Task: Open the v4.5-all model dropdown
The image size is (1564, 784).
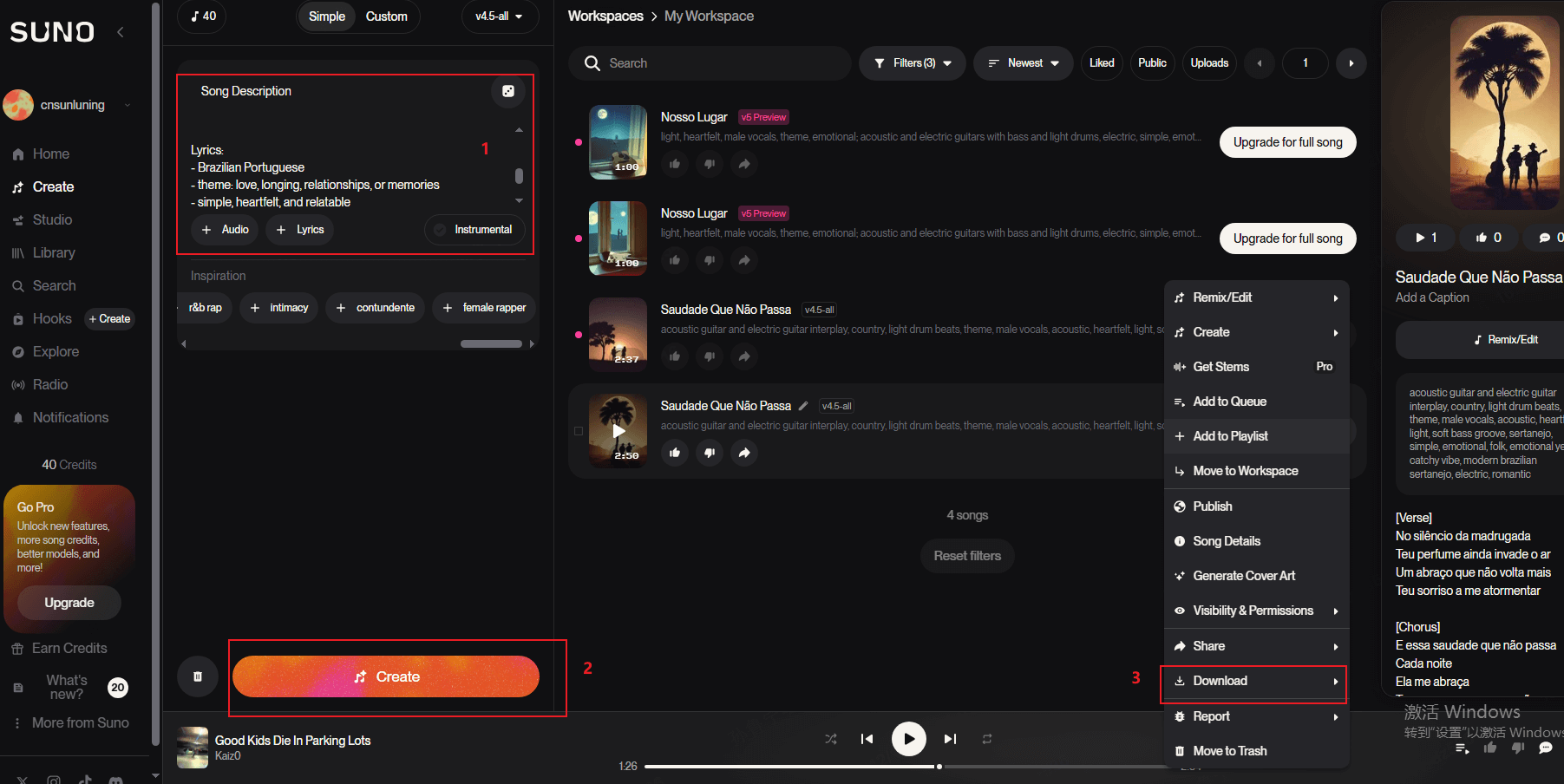Action: tap(499, 16)
